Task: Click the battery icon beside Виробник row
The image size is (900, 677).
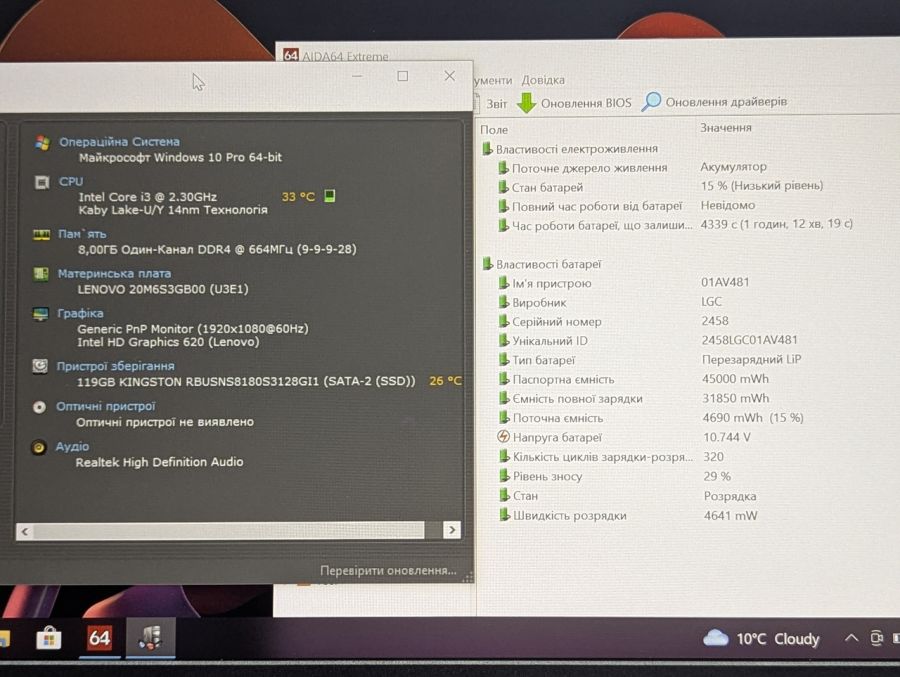Action: [x=503, y=302]
